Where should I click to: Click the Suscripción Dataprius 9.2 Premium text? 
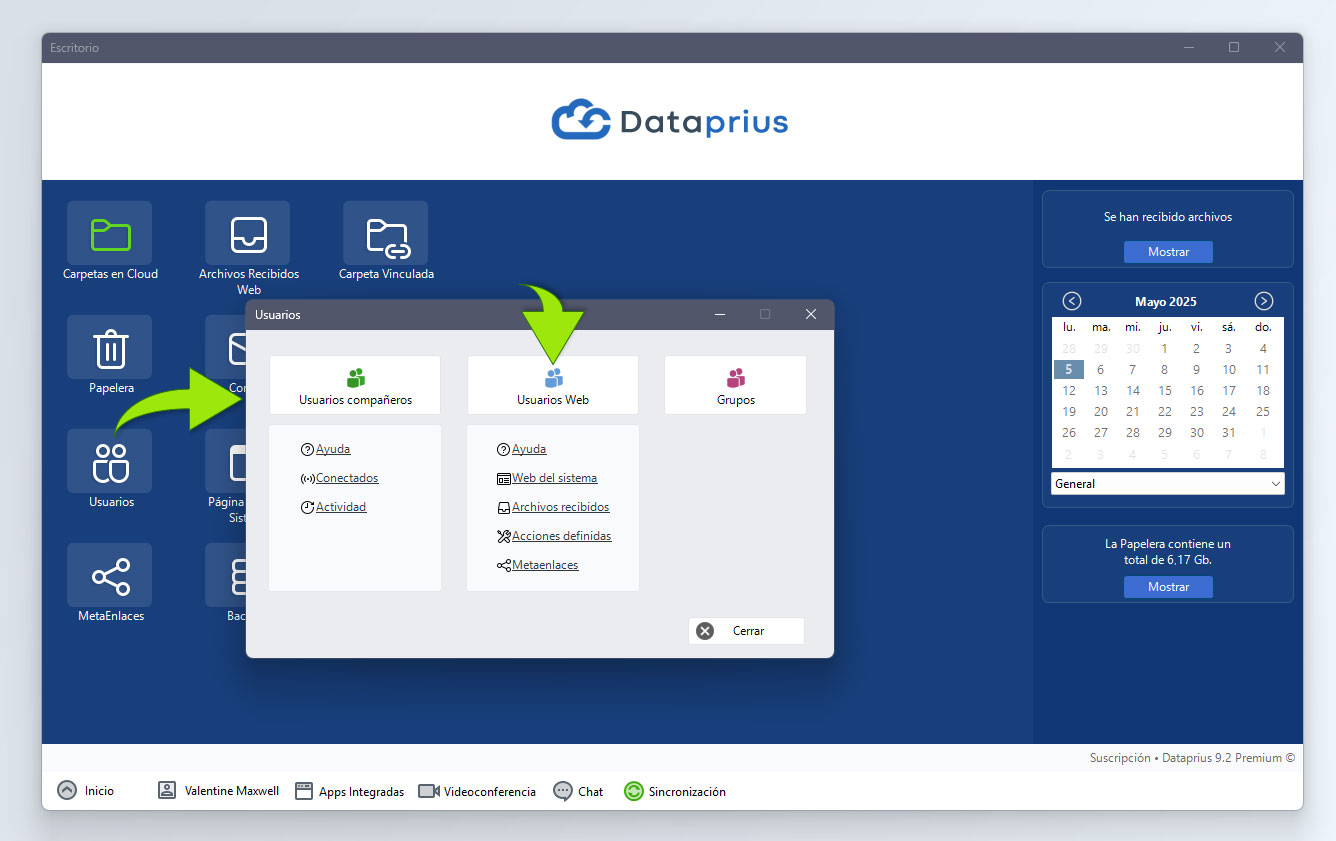(x=1192, y=758)
